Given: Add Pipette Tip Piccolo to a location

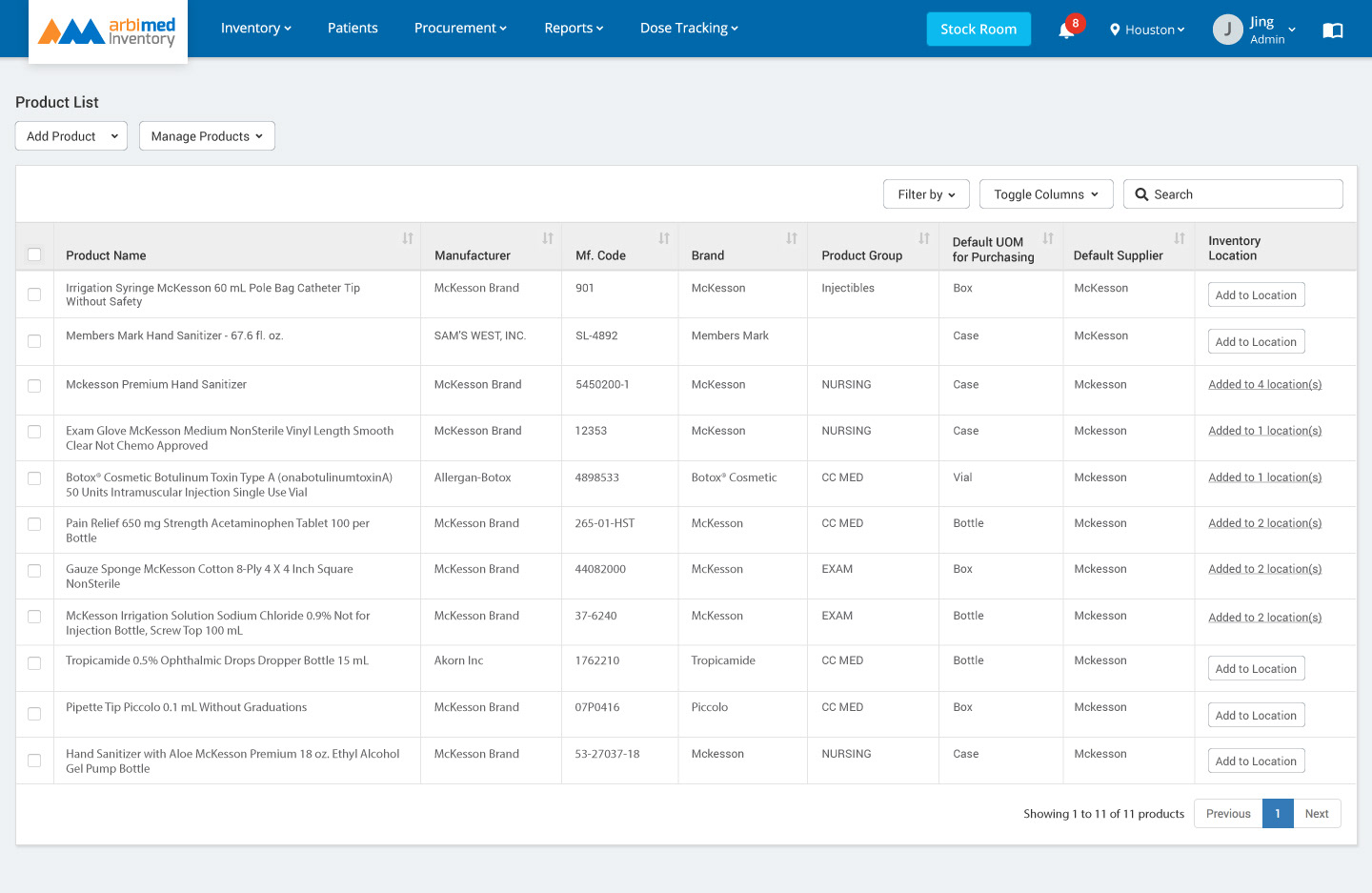Looking at the screenshot, I should click(1256, 716).
